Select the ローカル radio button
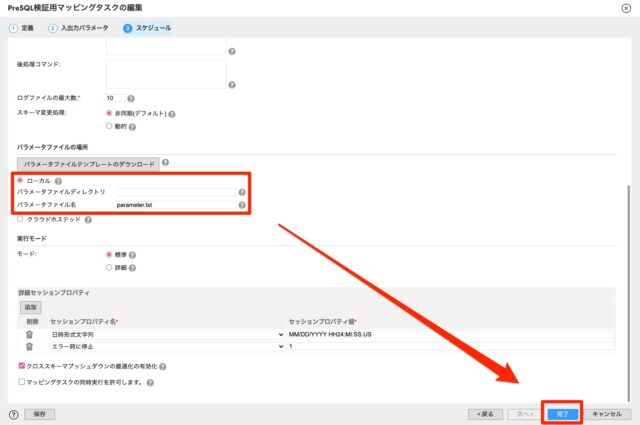Image resolution: width=640 pixels, height=425 pixels. (x=21, y=180)
